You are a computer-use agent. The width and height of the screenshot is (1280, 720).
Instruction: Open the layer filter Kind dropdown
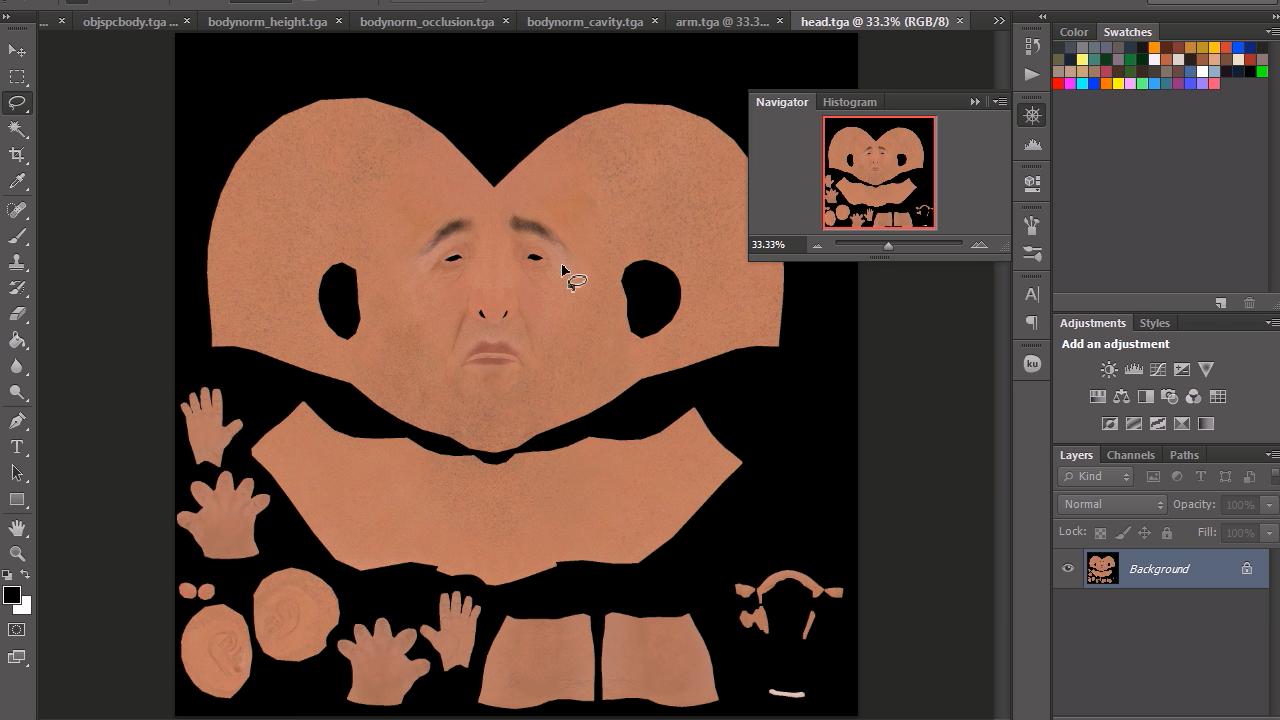[x=1095, y=477]
